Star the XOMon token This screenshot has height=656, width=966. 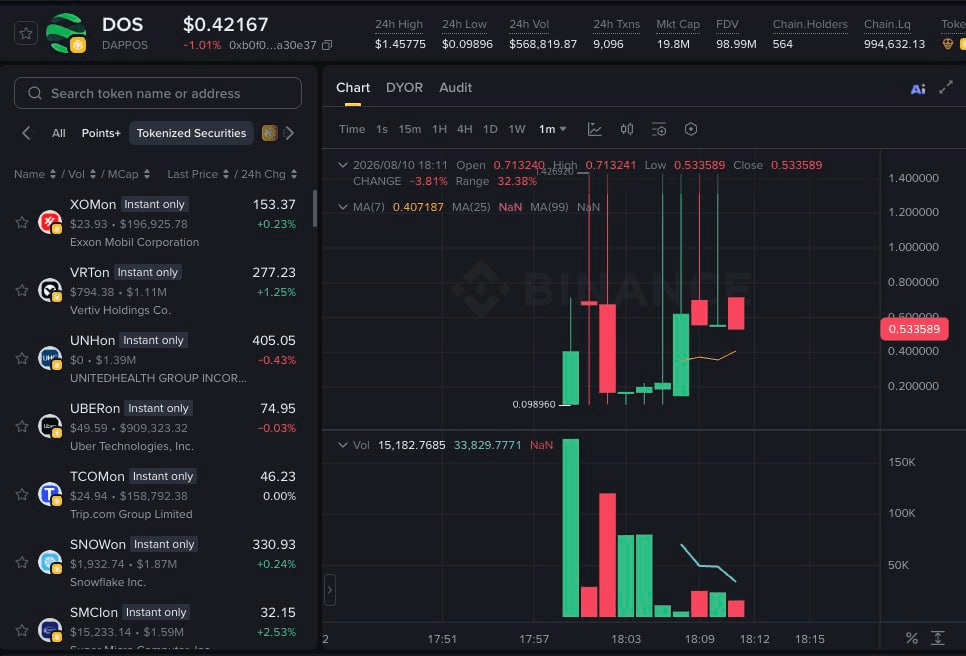(22, 222)
